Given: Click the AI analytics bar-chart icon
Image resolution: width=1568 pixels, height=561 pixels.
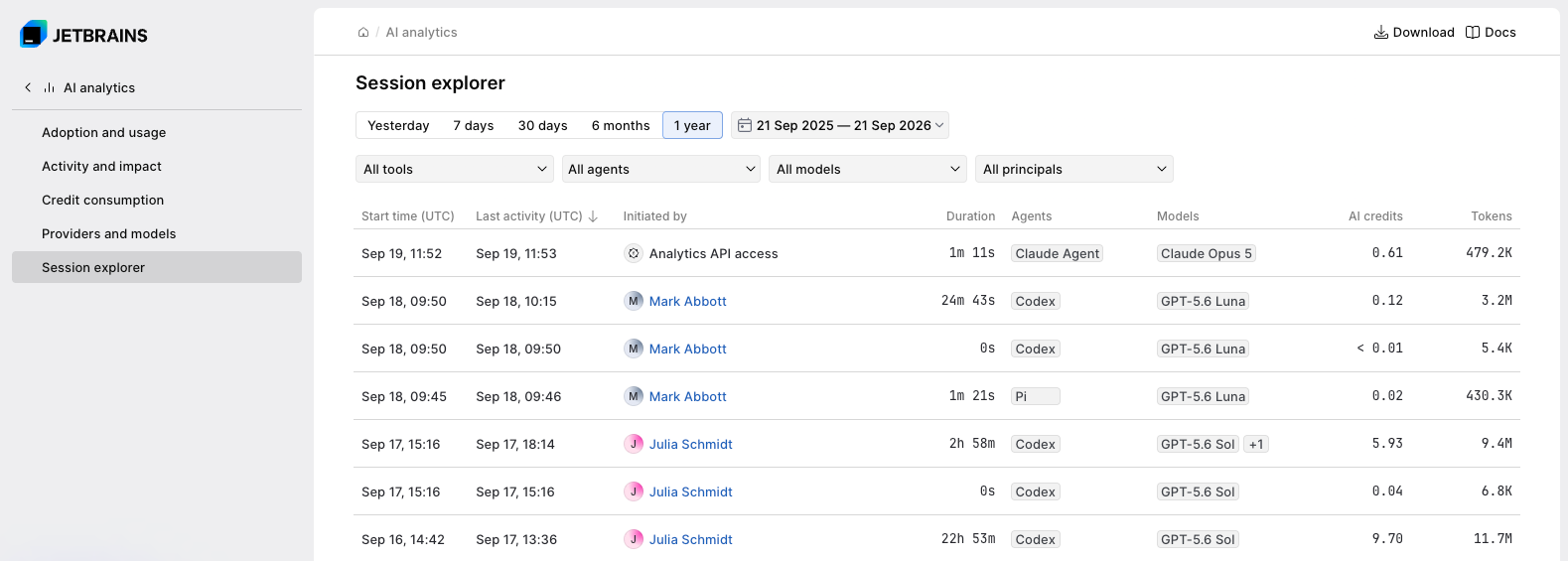Looking at the screenshot, I should click(49, 87).
